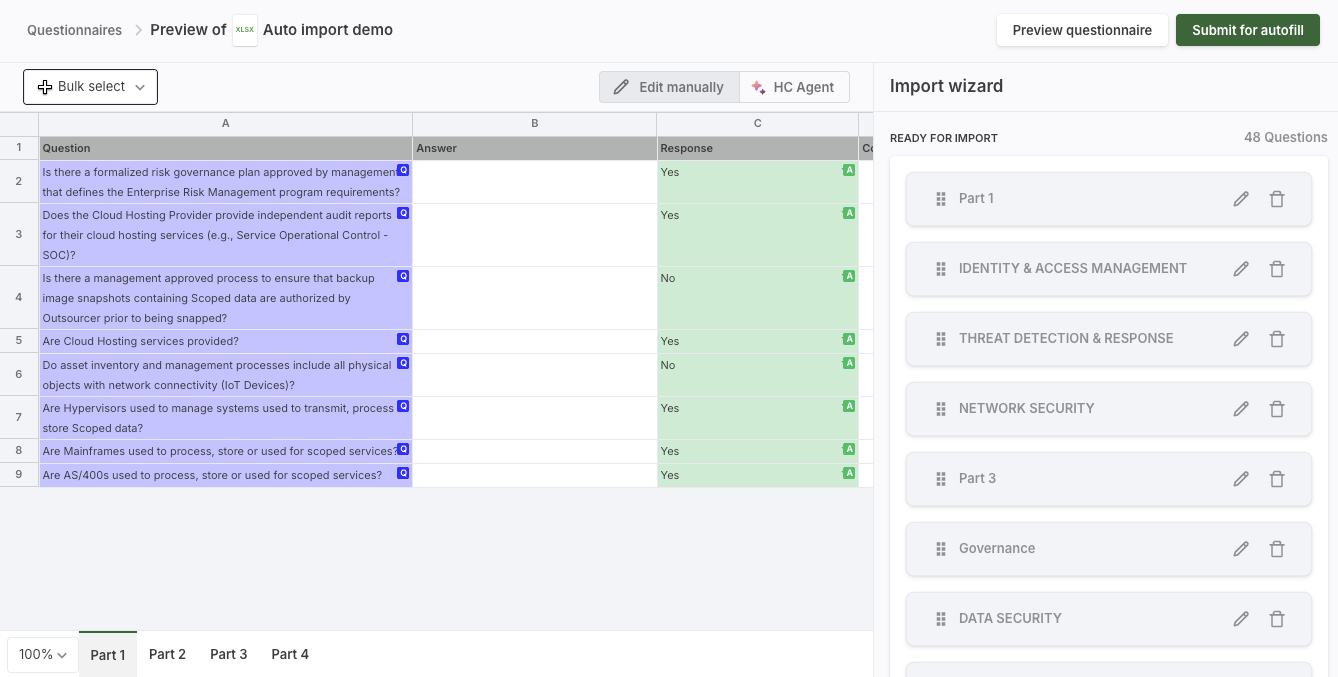Delete the Part 3 section

pos(1277,479)
